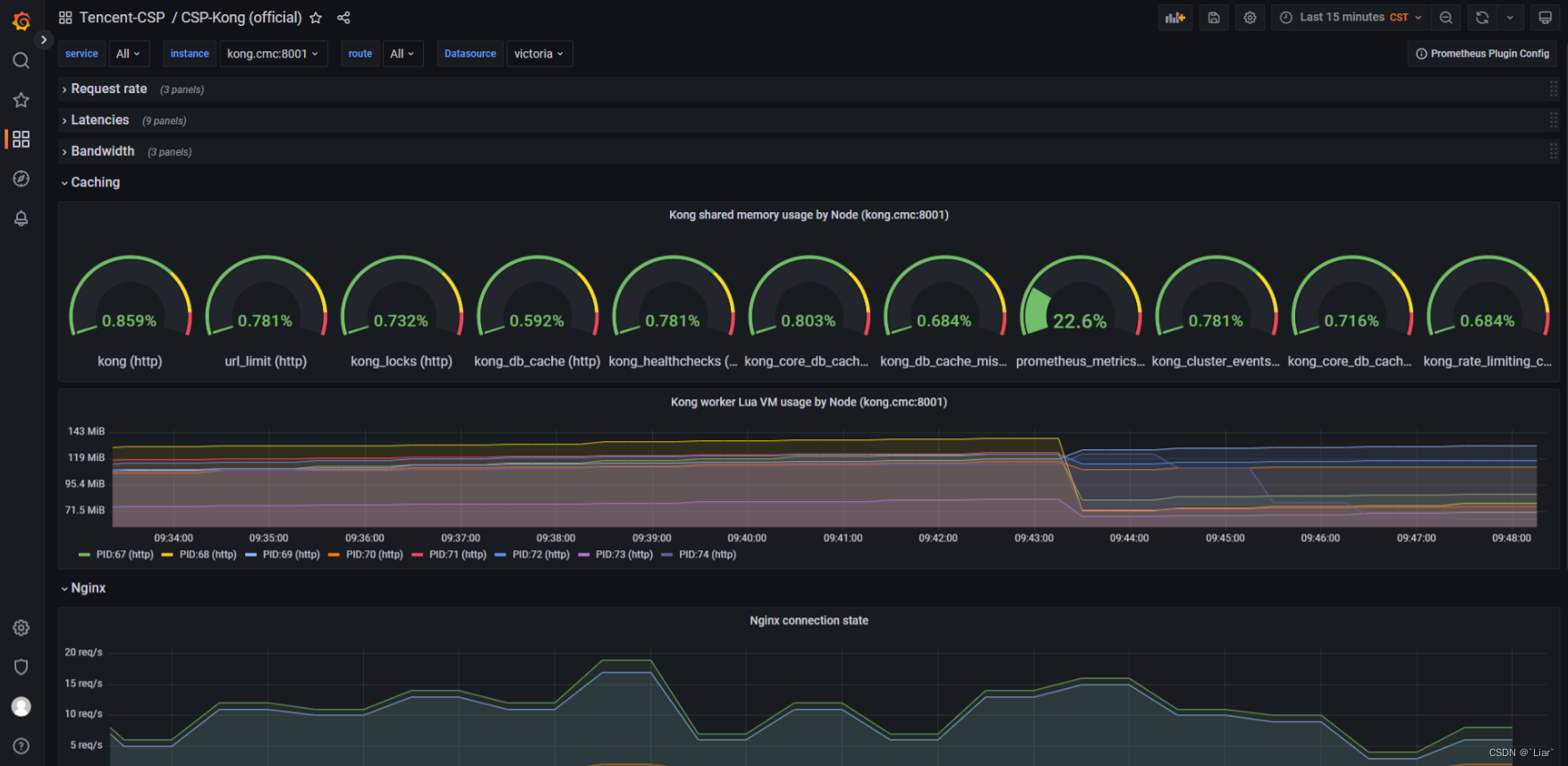
Task: Open the search icon in the sidebar
Action: click(21, 60)
